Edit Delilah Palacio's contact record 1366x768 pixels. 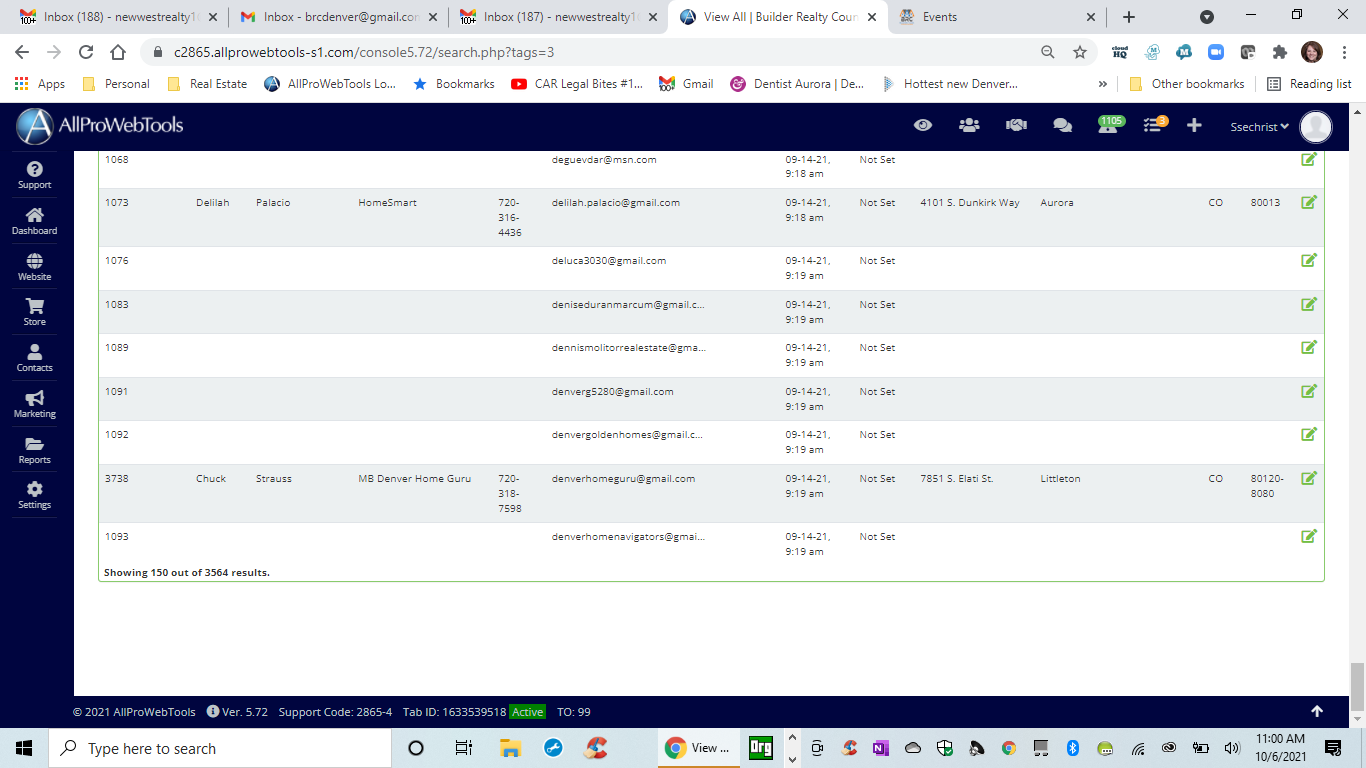(x=1308, y=202)
